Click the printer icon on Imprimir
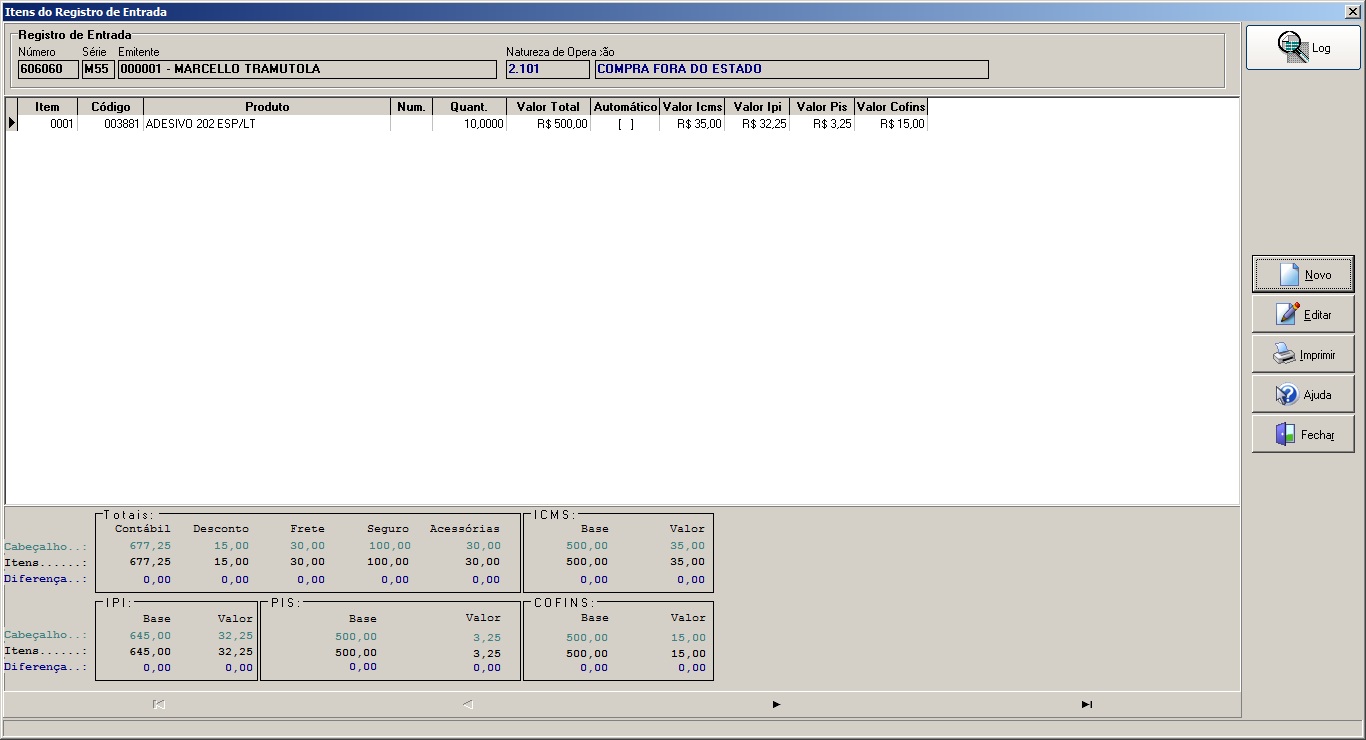The height and width of the screenshot is (740, 1366). tap(1284, 354)
